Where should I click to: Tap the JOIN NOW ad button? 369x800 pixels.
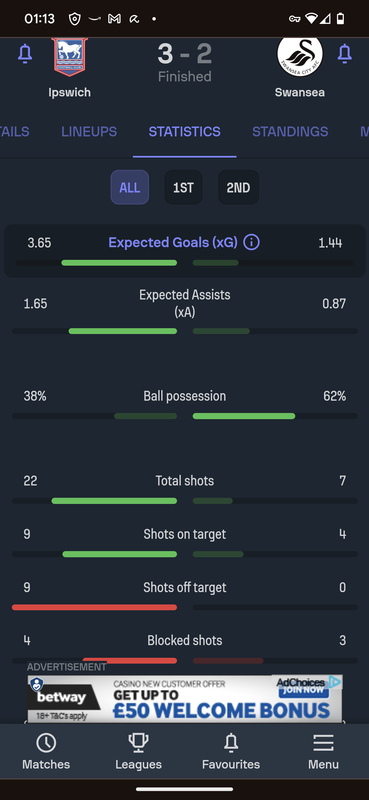[304, 690]
